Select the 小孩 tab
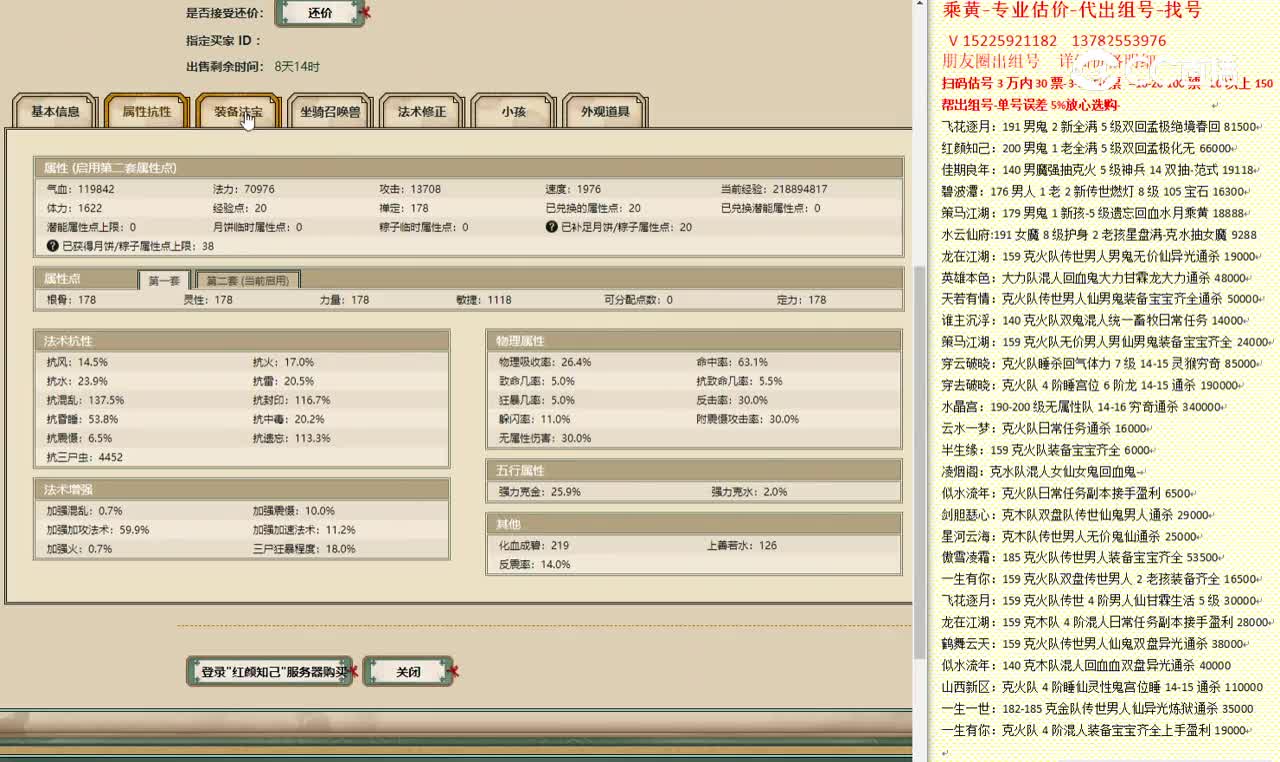This screenshot has height=762, width=1280. [x=514, y=112]
